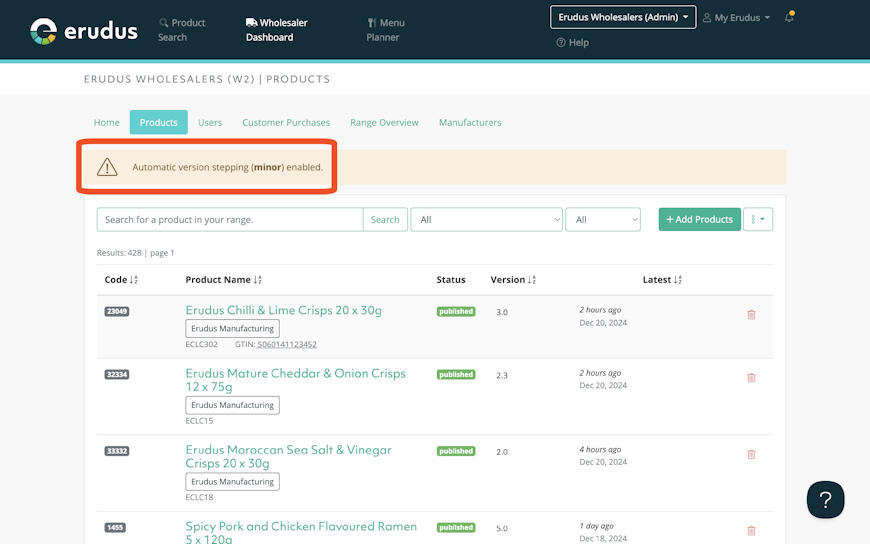Open Menu Planner in top navigation
The image size is (870, 544).
(x=386, y=30)
